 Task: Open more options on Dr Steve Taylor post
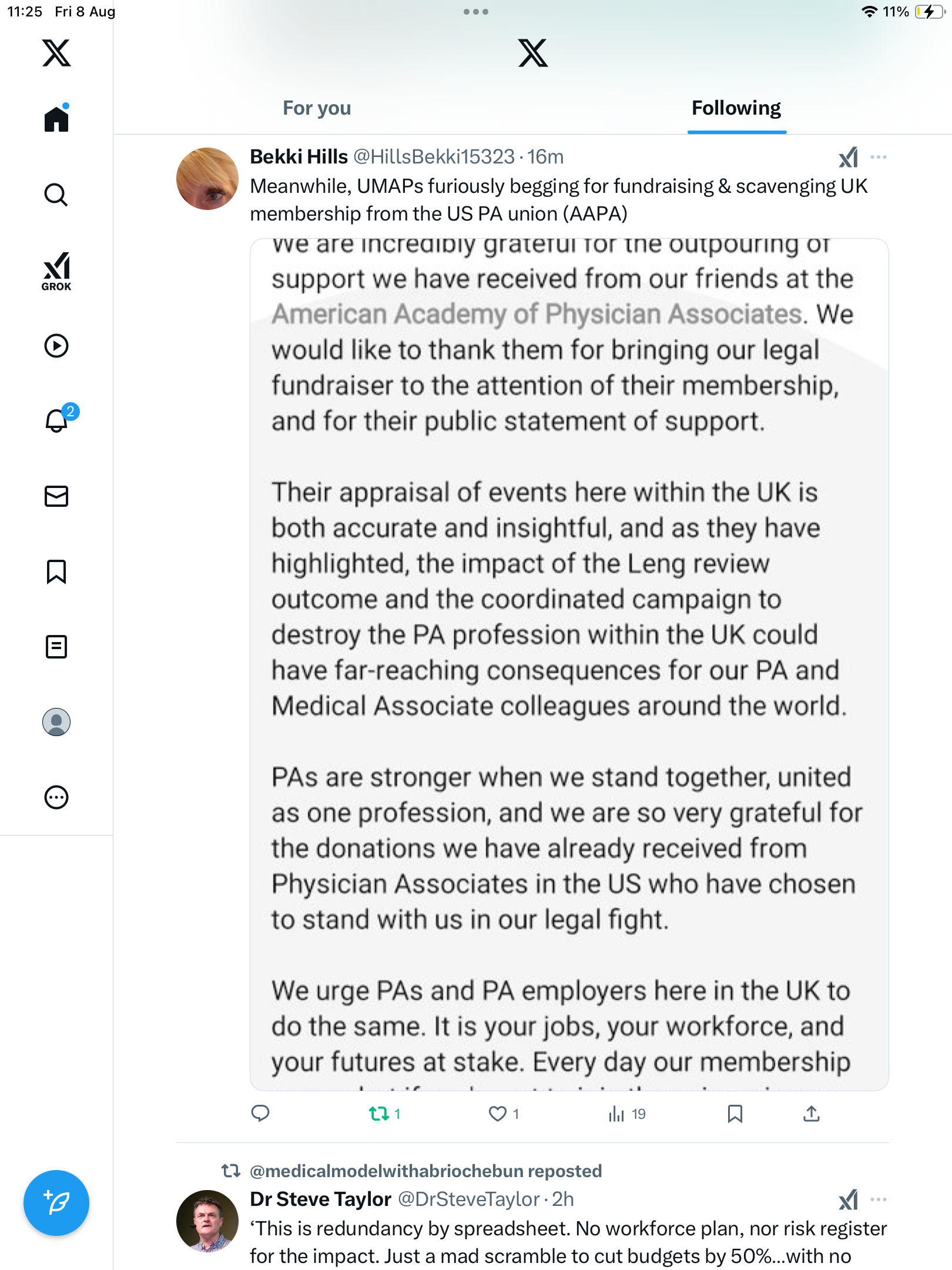[879, 1199]
